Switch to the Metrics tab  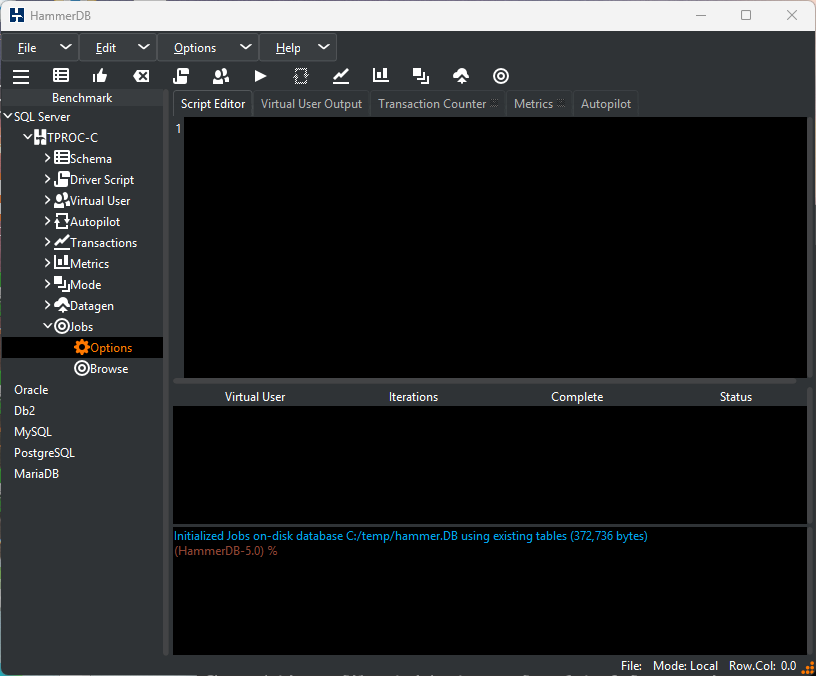[539, 104]
